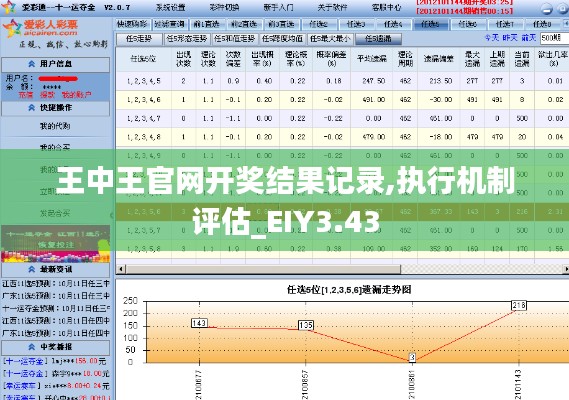569x400 pixels.
Task: Switch to the 前3直选 tab
Action: [281, 24]
